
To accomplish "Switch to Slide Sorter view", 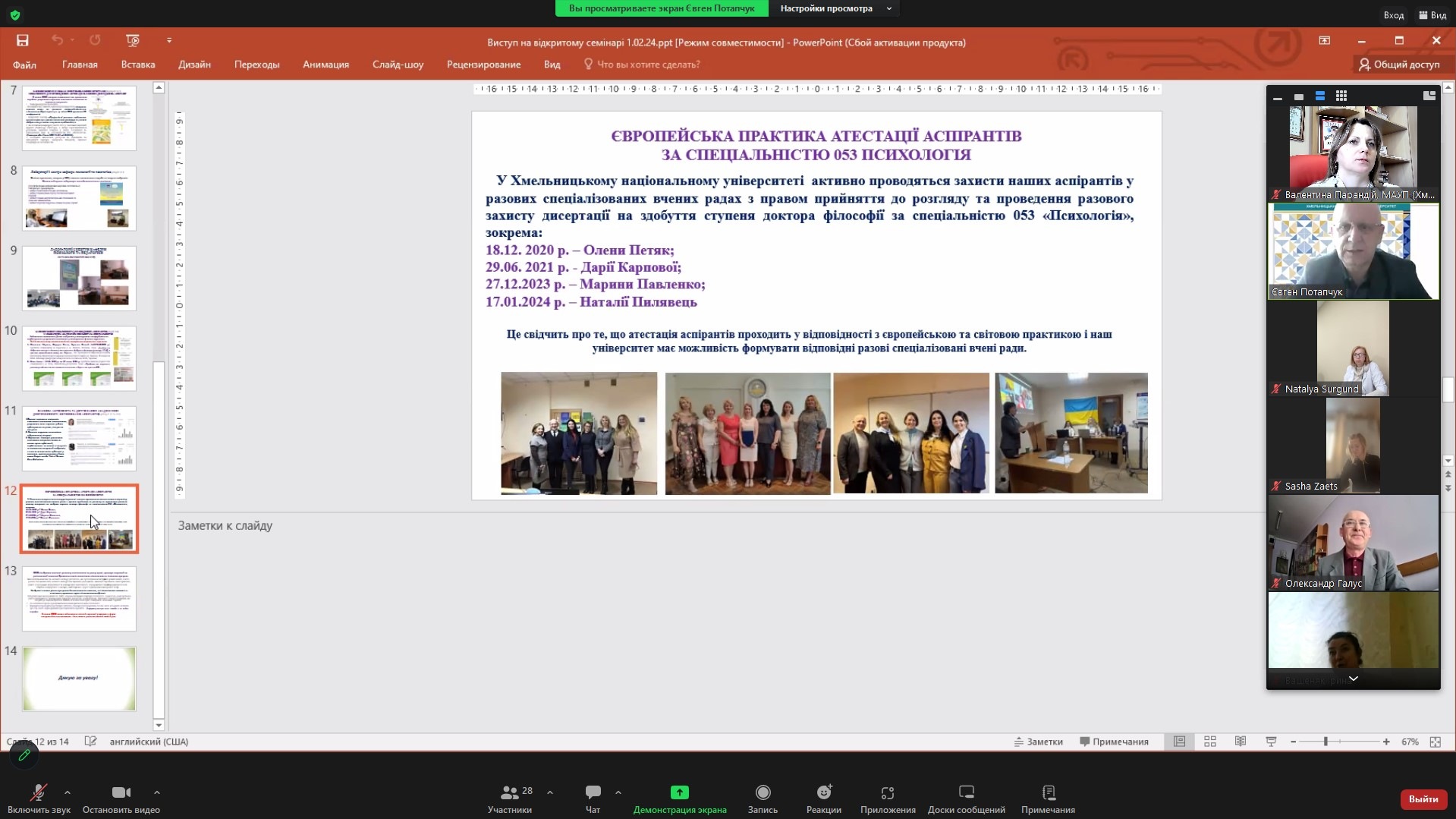I will pyautogui.click(x=1210, y=742).
